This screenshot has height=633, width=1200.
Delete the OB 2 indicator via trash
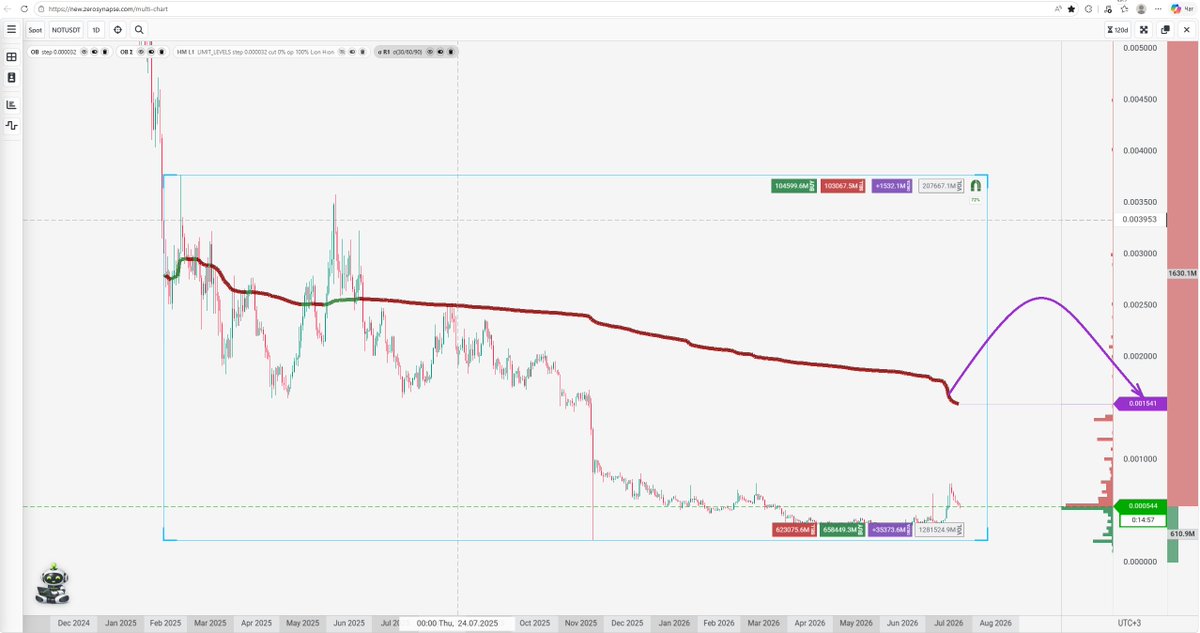(x=161, y=52)
